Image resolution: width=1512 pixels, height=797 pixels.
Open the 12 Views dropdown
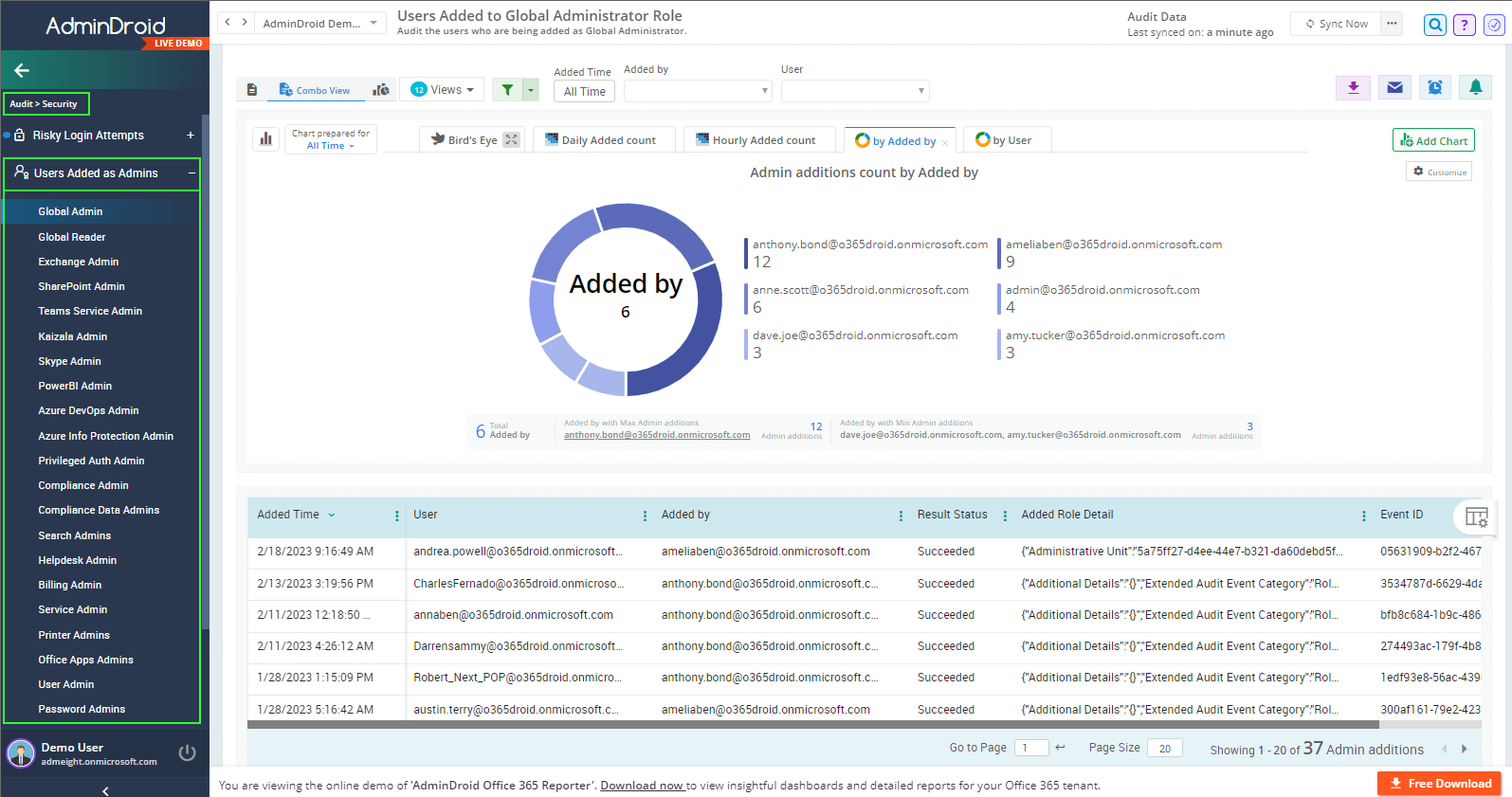tap(442, 89)
